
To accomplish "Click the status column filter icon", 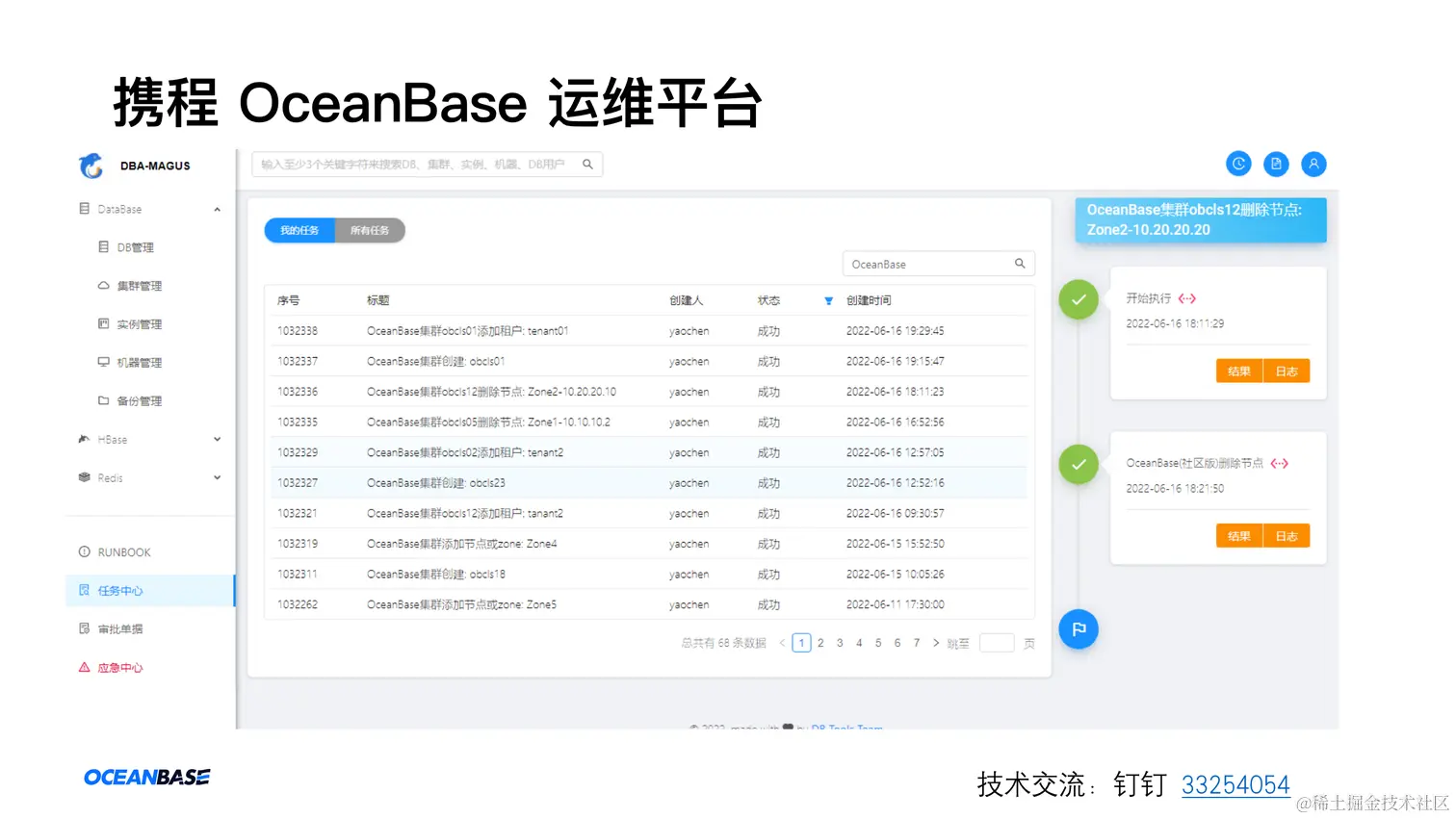I will tap(828, 301).
